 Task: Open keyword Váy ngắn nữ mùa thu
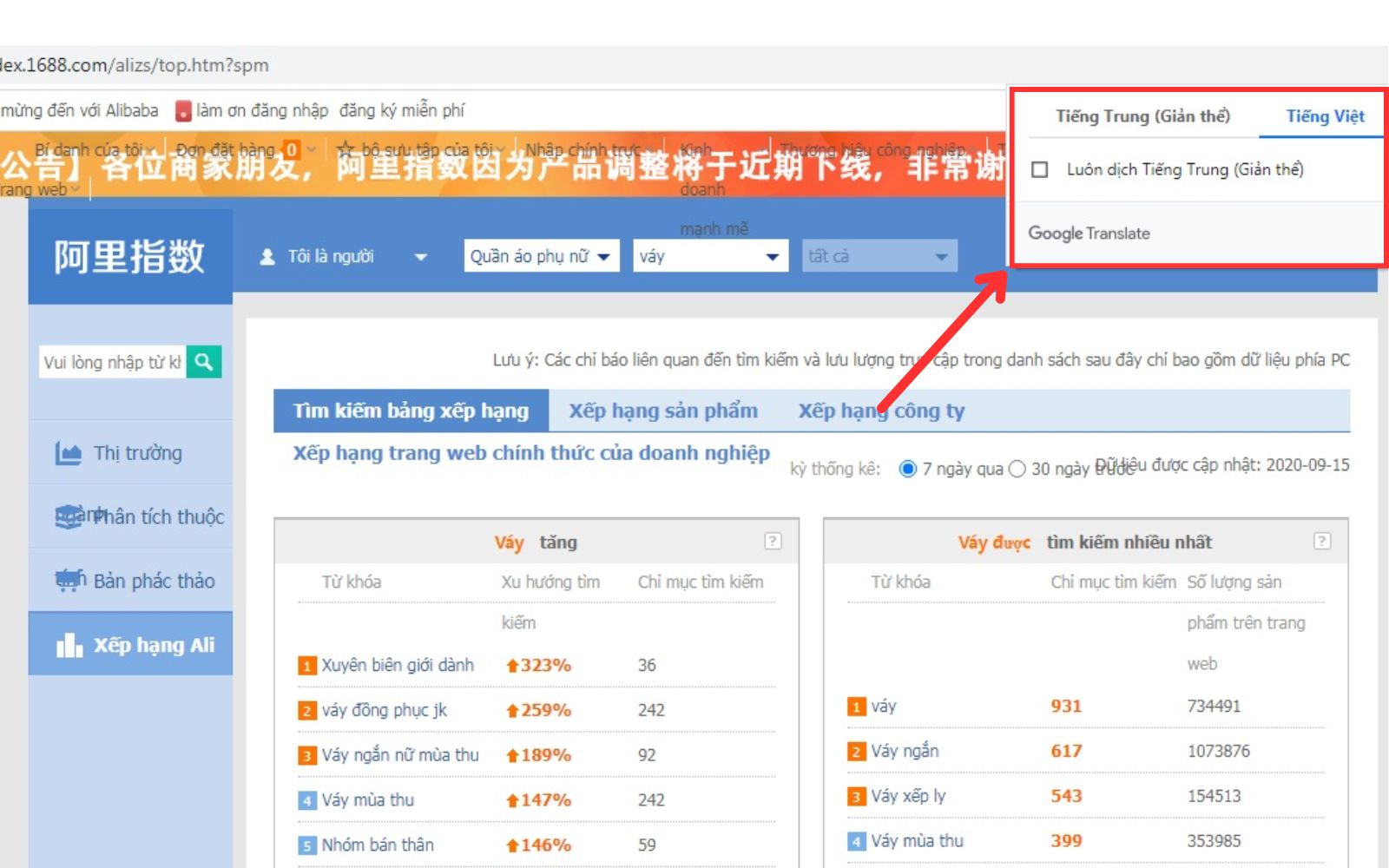pyautogui.click(x=400, y=754)
